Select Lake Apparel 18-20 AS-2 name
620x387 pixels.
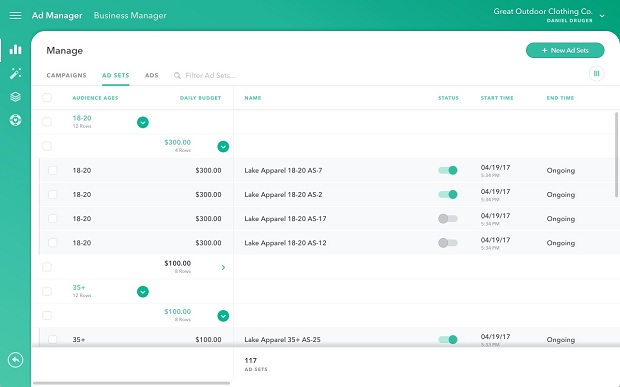pyautogui.click(x=283, y=194)
